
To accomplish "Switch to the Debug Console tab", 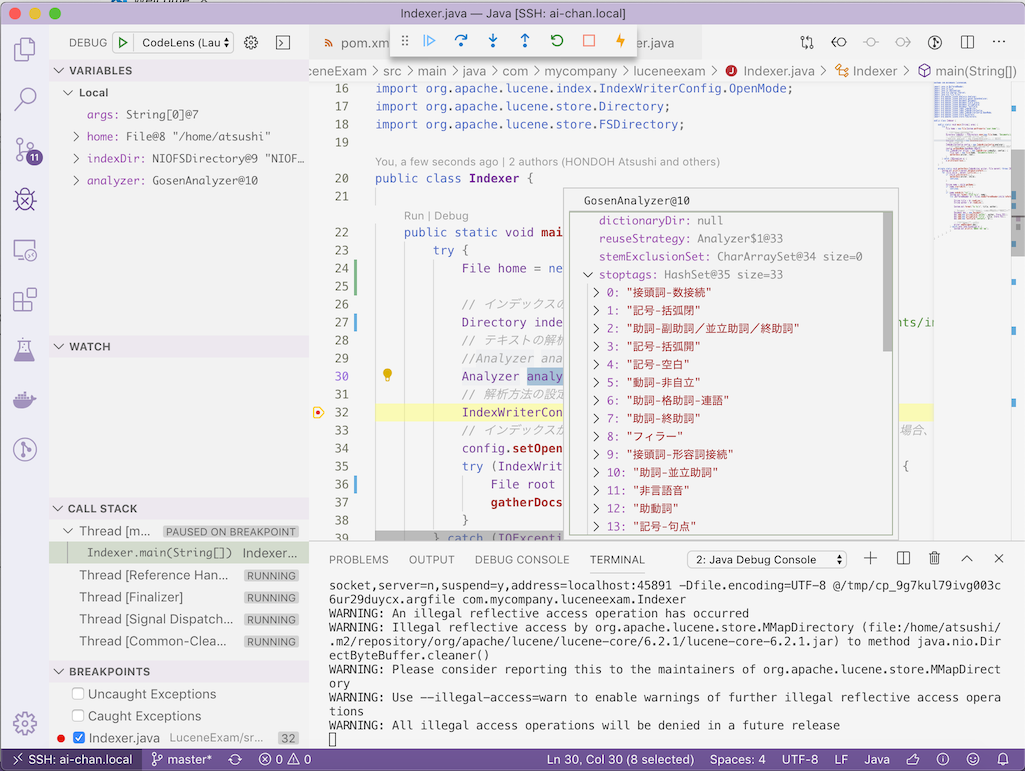I will tap(522, 560).
